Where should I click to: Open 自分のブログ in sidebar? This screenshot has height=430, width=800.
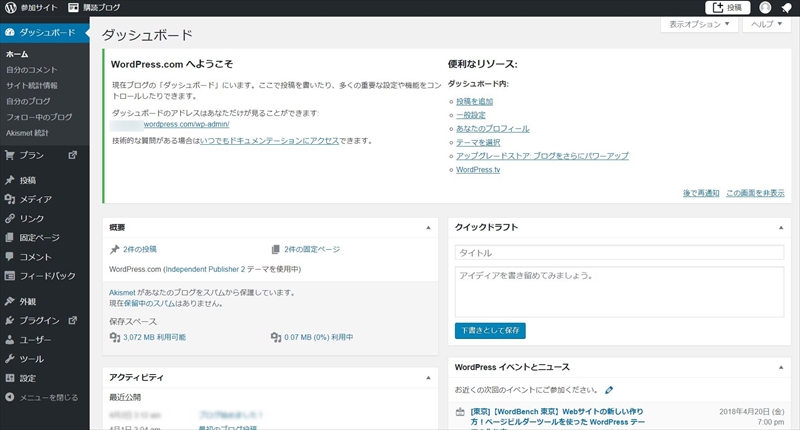tap(28, 102)
